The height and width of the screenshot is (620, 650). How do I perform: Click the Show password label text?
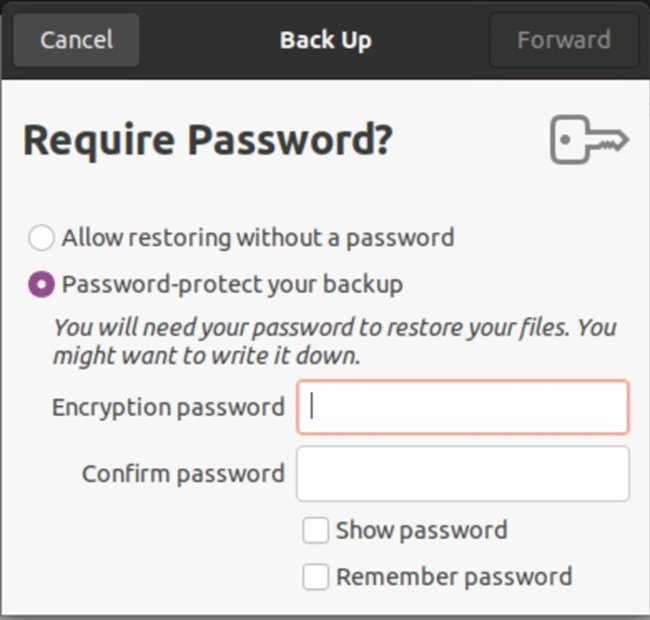(421, 530)
